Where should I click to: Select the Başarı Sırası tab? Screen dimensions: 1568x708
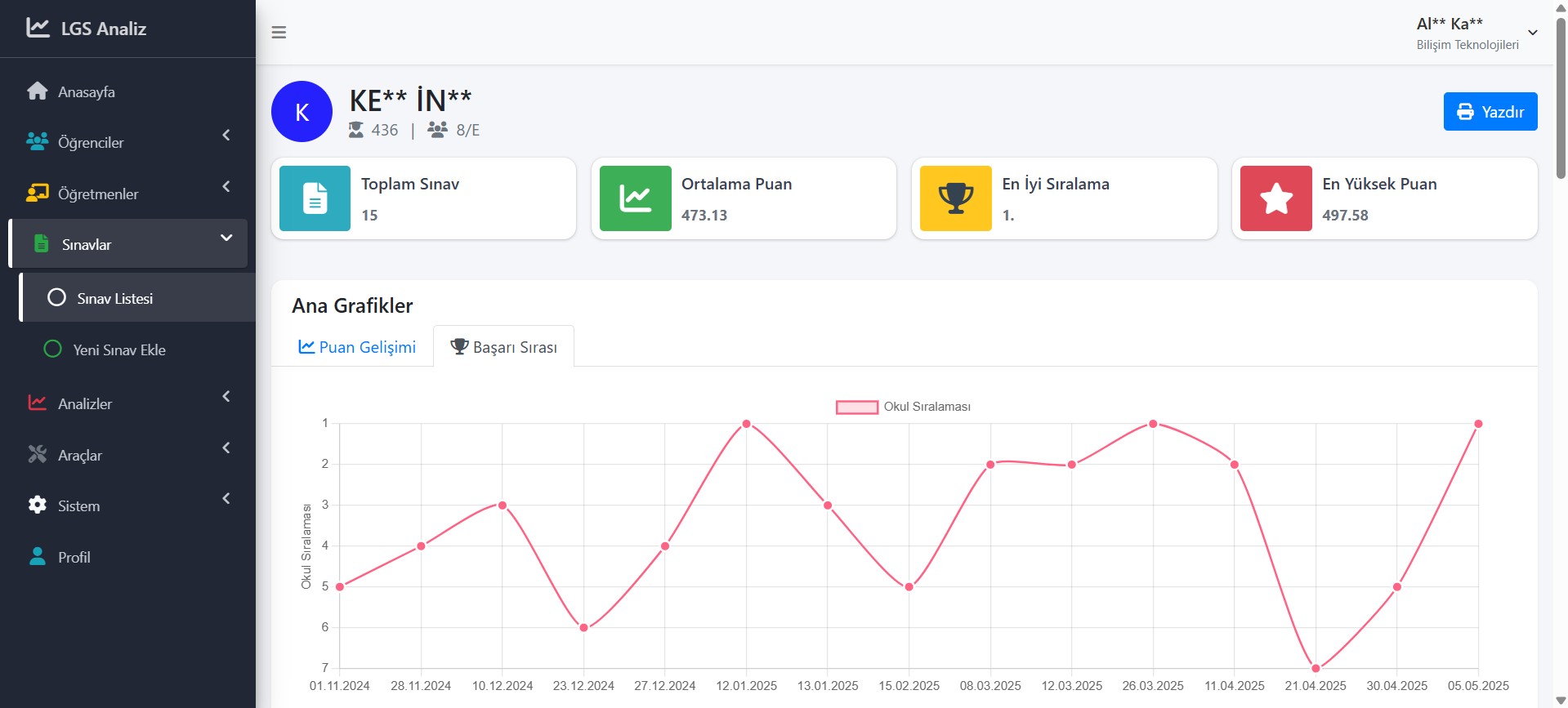click(504, 347)
